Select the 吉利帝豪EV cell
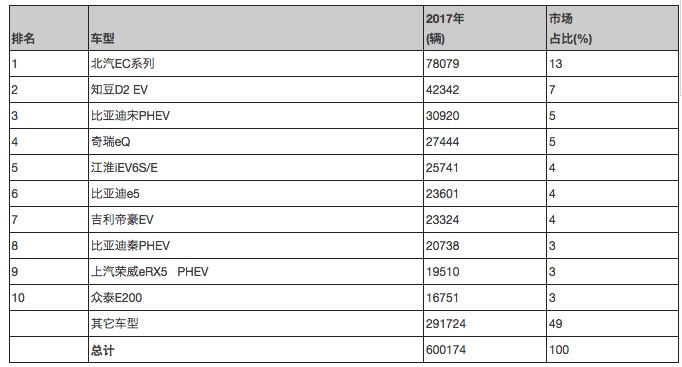 (256, 220)
